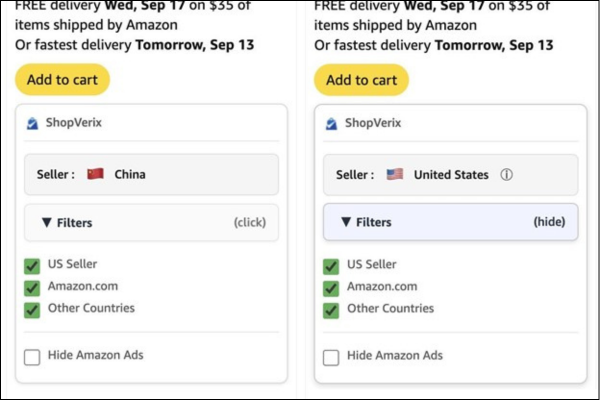
Task: Select the Seller: China row
Action: (x=151, y=174)
